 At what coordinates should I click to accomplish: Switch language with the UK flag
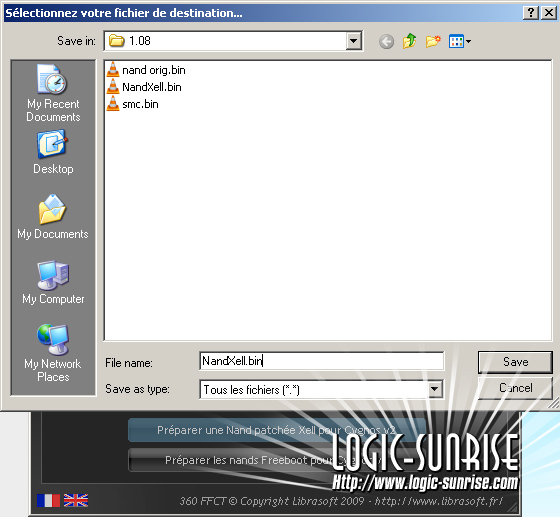tap(76, 500)
